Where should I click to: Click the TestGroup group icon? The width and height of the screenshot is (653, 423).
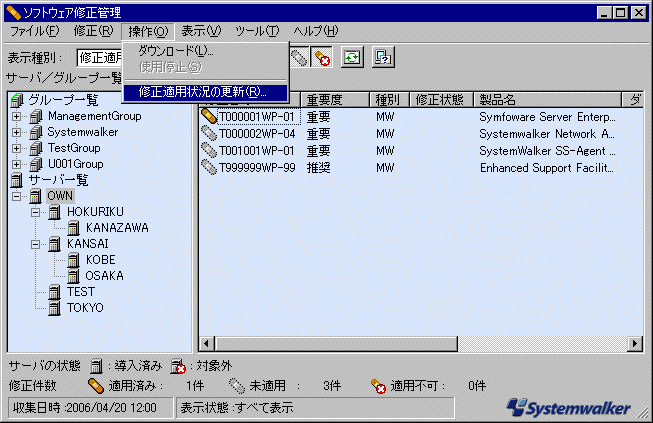coord(36,148)
